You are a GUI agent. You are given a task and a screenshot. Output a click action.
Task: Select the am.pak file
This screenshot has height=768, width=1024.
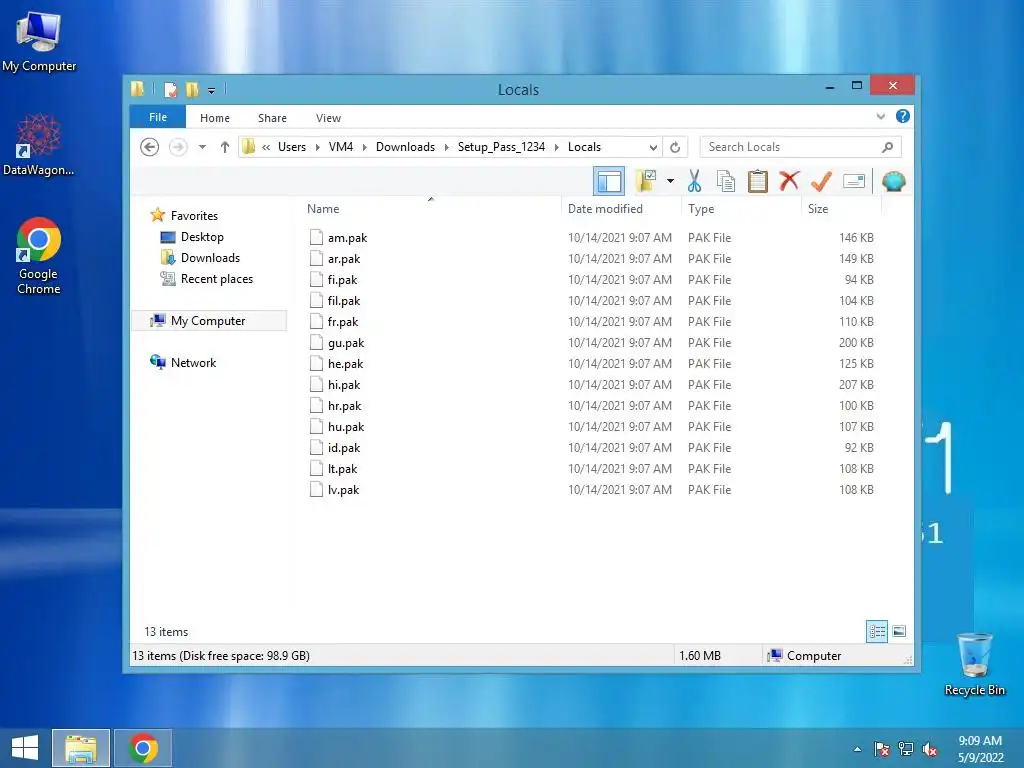347,238
